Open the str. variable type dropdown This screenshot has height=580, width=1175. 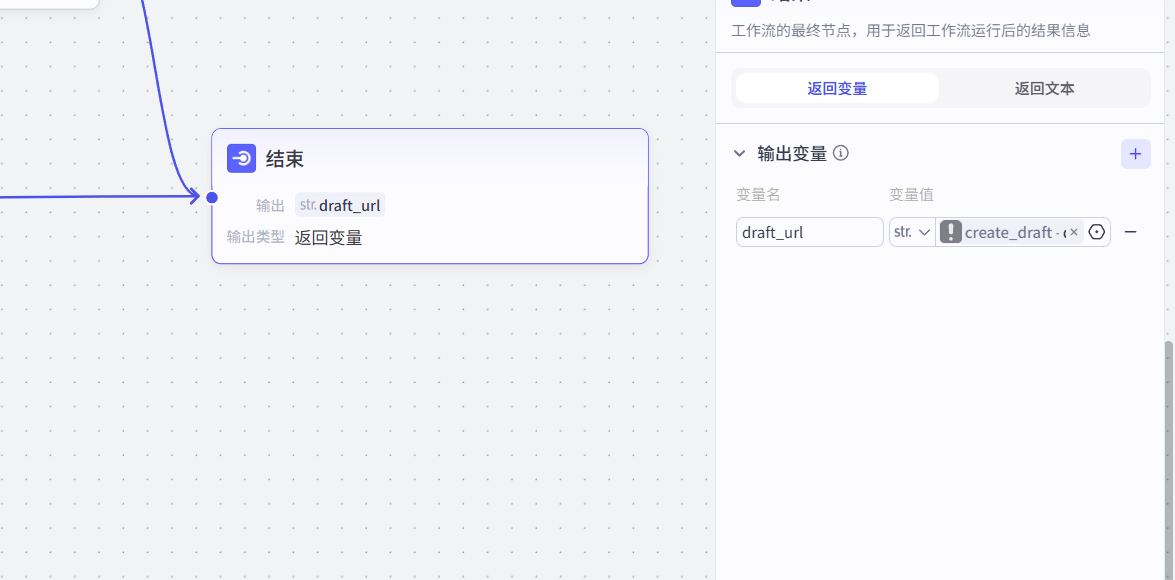pos(911,232)
